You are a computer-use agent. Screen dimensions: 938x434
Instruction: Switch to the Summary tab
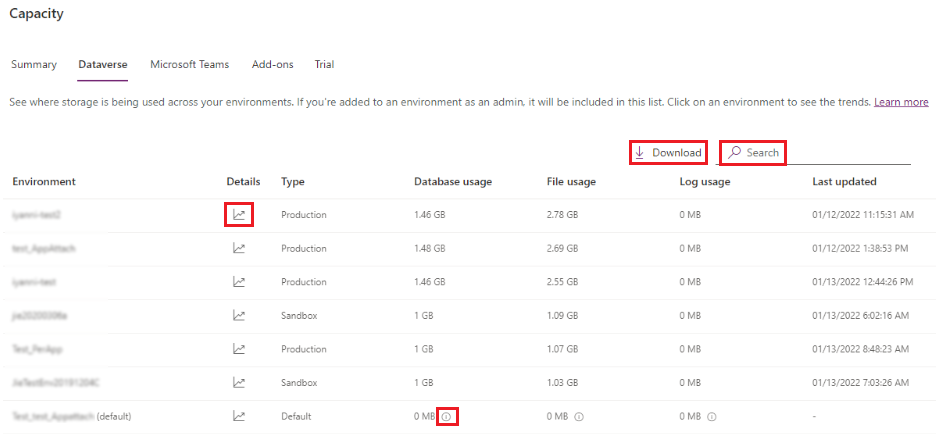[x=34, y=65]
